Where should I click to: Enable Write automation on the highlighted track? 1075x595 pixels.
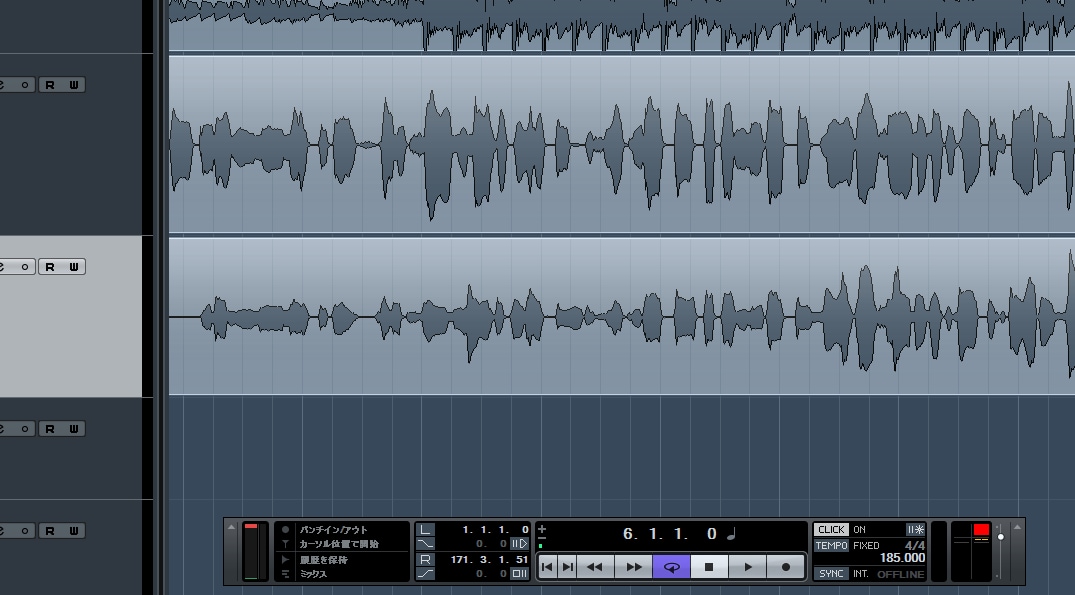(73, 267)
